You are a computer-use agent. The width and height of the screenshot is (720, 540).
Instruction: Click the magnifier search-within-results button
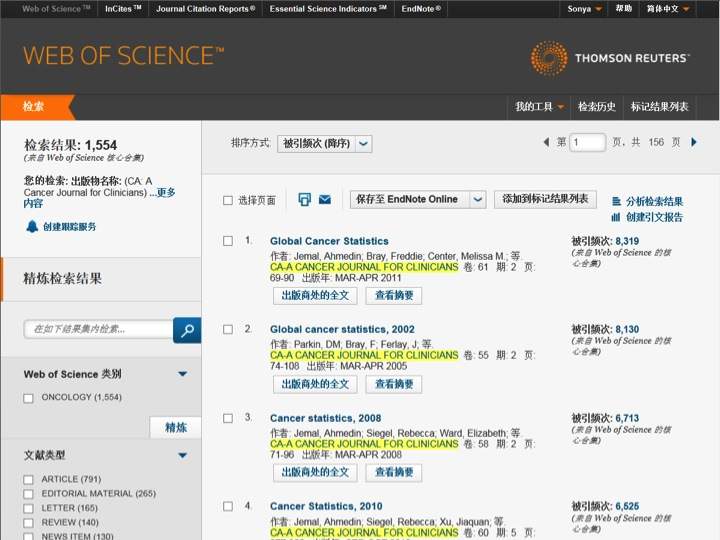(x=187, y=330)
